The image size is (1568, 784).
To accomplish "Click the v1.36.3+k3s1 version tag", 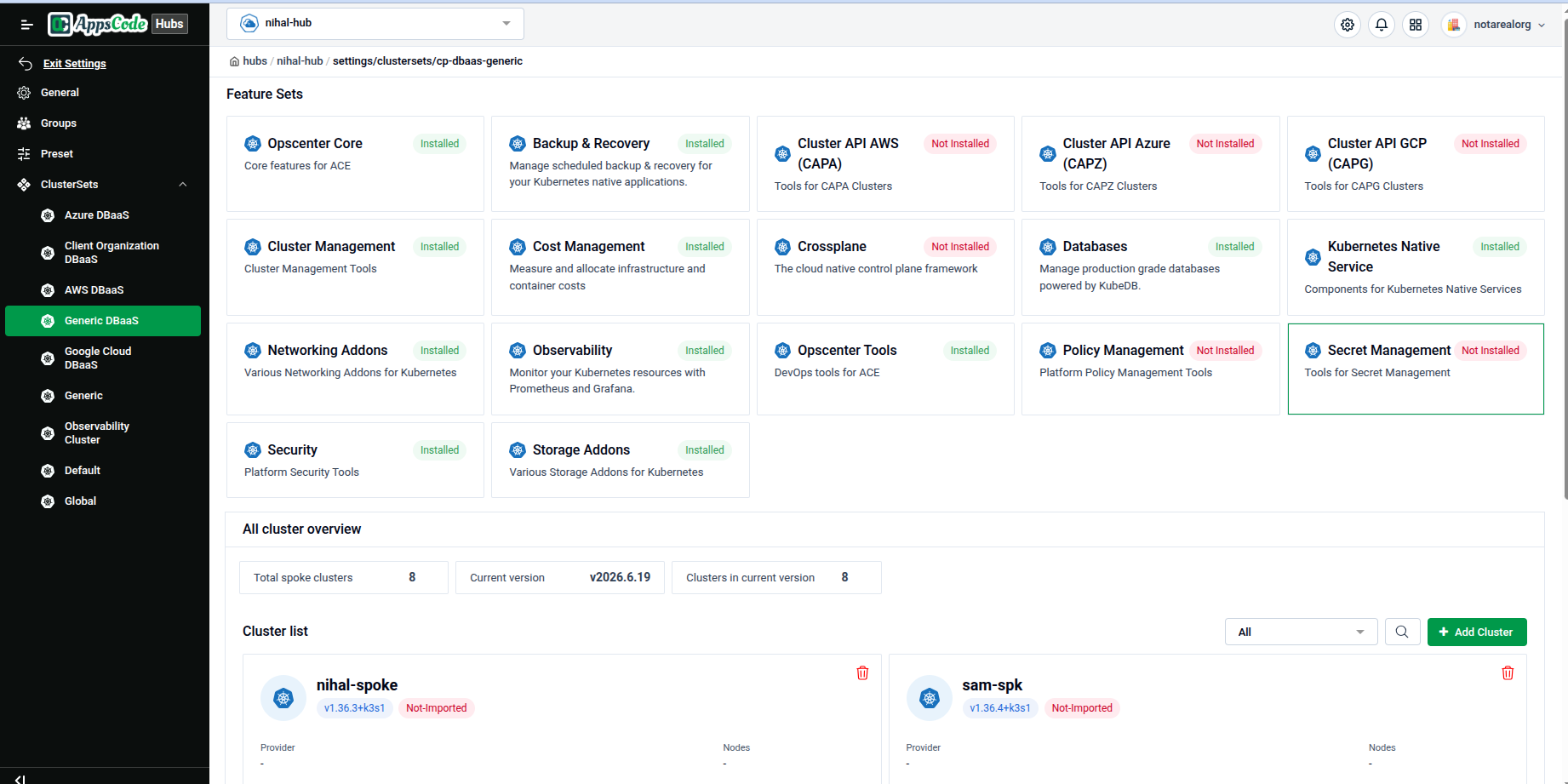I will pyautogui.click(x=355, y=708).
